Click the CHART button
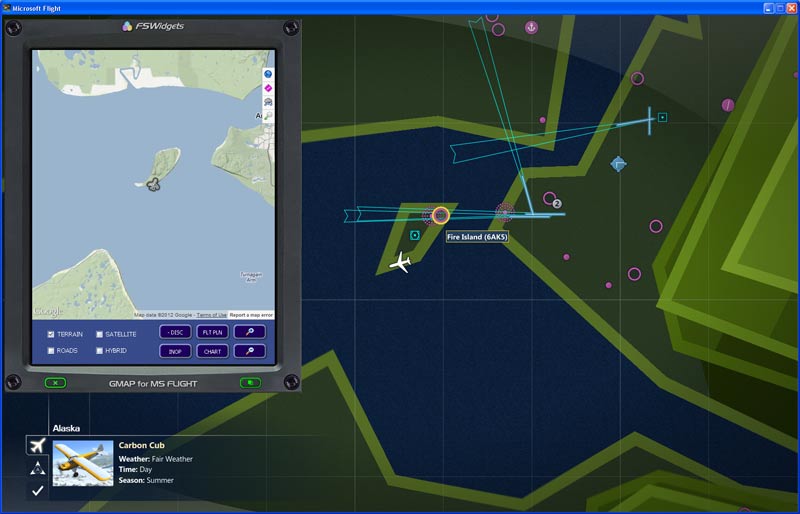 [212, 351]
